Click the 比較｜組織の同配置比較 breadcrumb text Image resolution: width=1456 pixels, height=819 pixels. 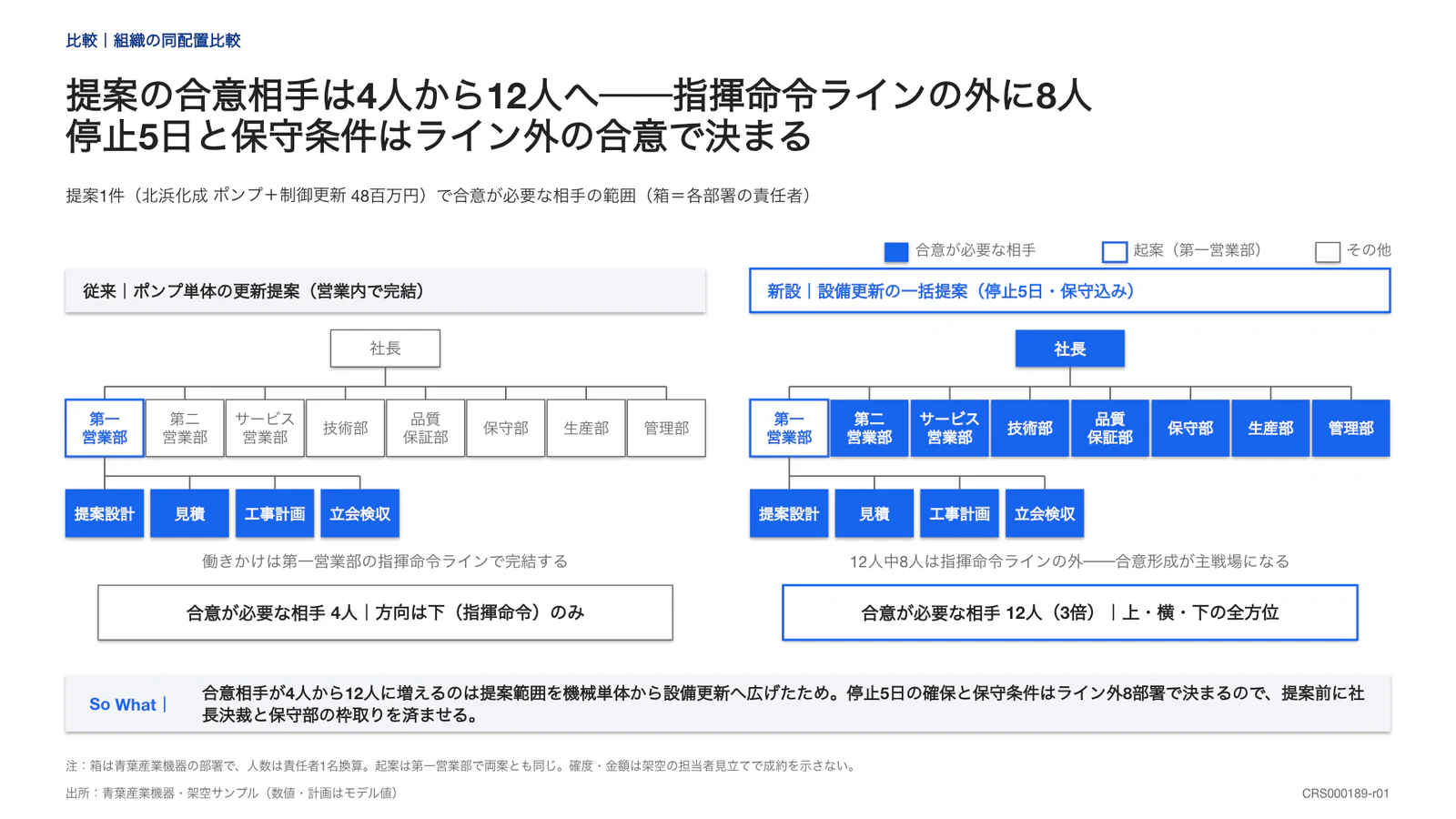tap(153, 40)
